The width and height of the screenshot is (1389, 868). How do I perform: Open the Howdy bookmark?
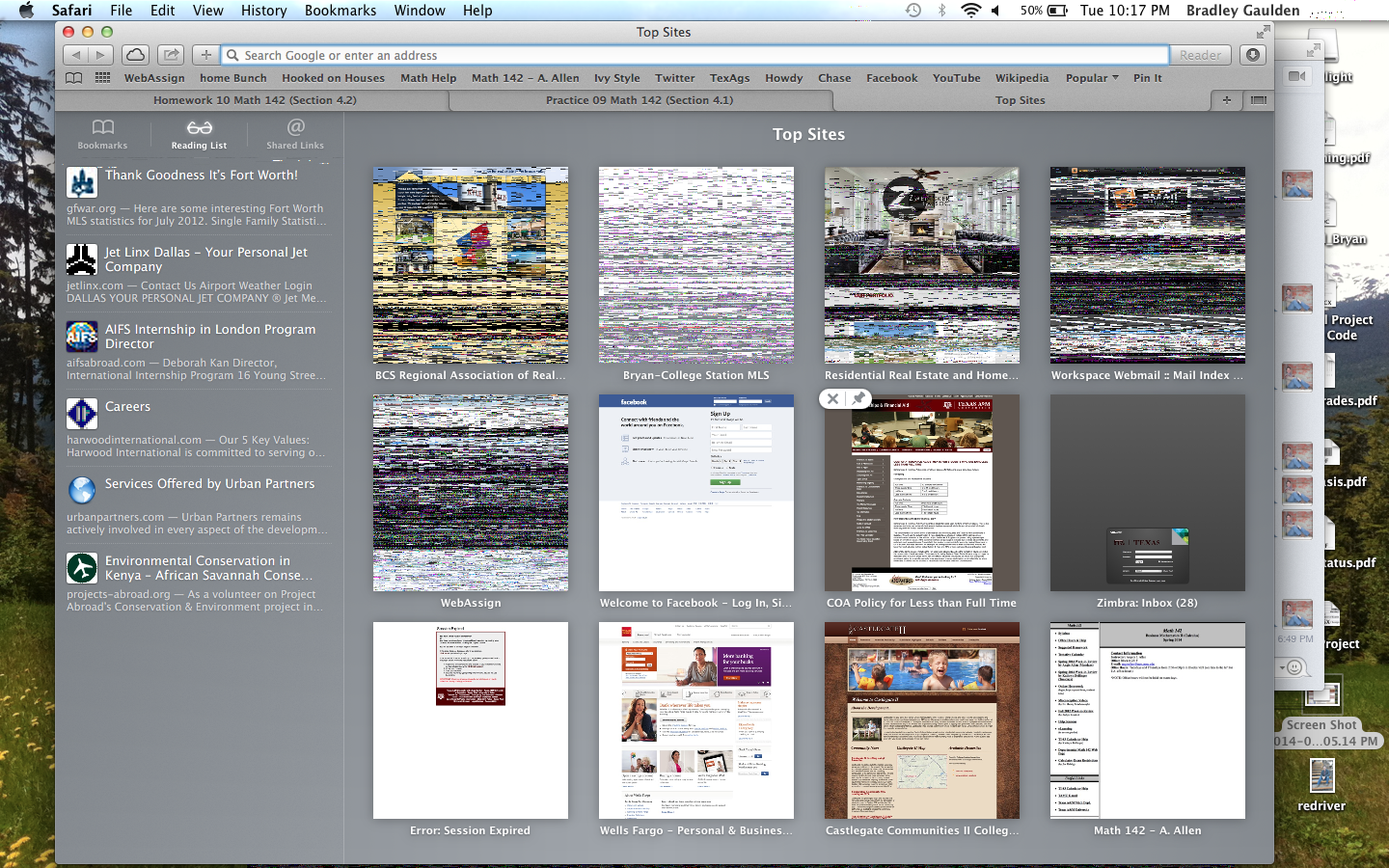pos(783,78)
